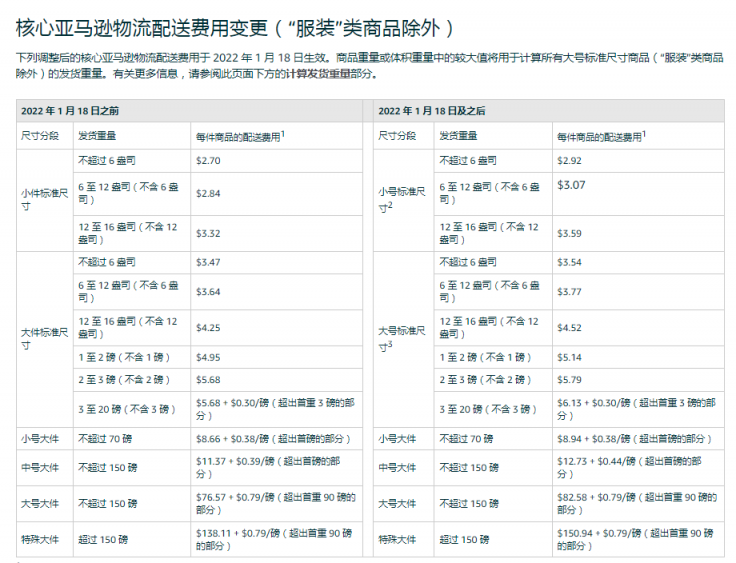
Task: Select the $5.68 + $0.30/磅 fee cell
Action: 276,409
